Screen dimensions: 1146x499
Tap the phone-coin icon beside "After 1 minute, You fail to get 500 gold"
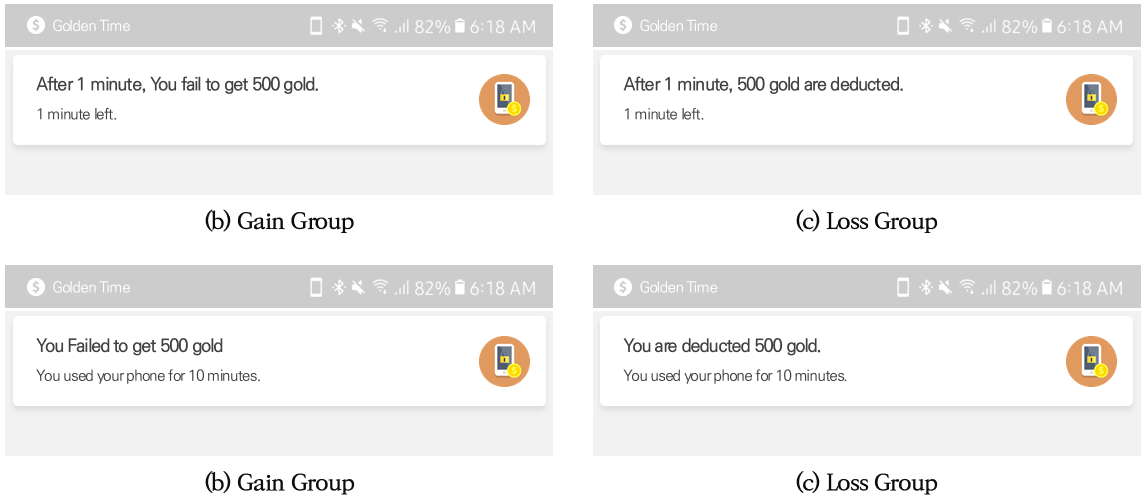tap(504, 99)
